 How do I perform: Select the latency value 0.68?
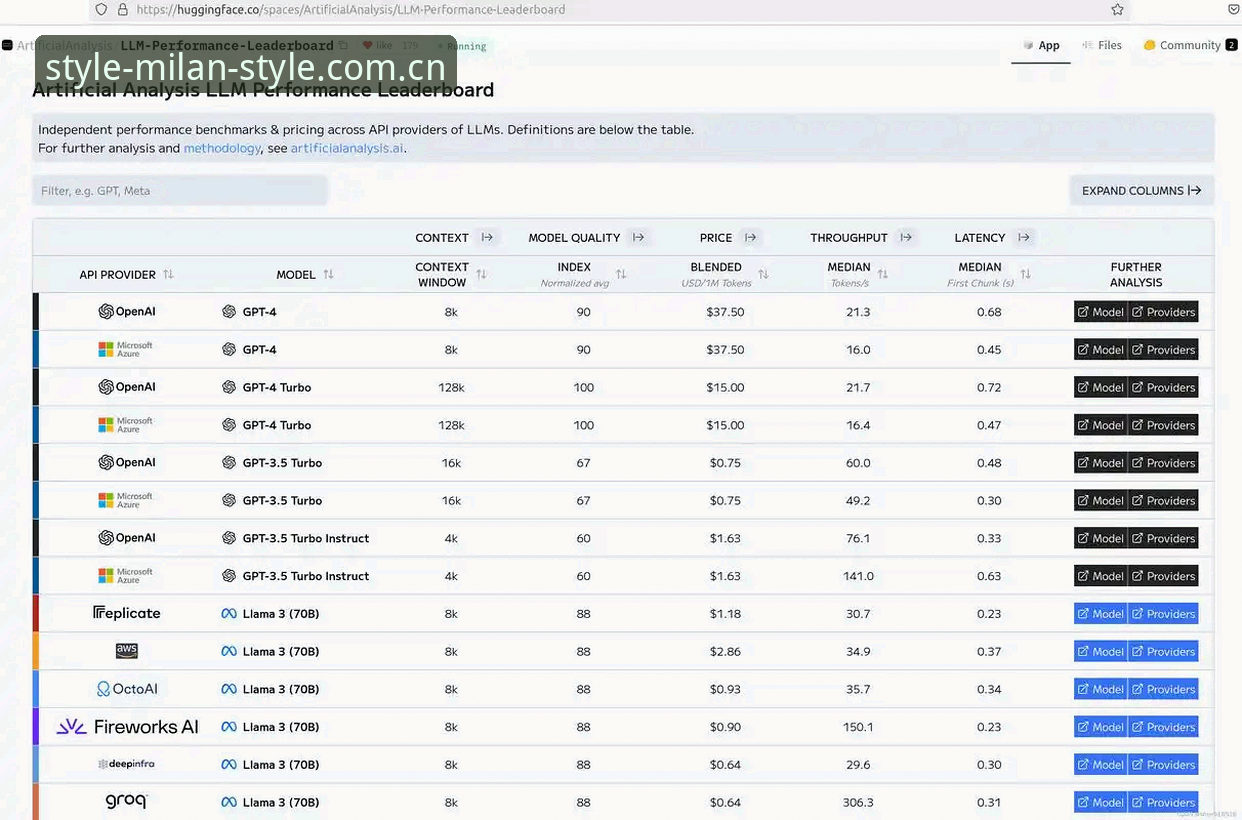coord(989,312)
